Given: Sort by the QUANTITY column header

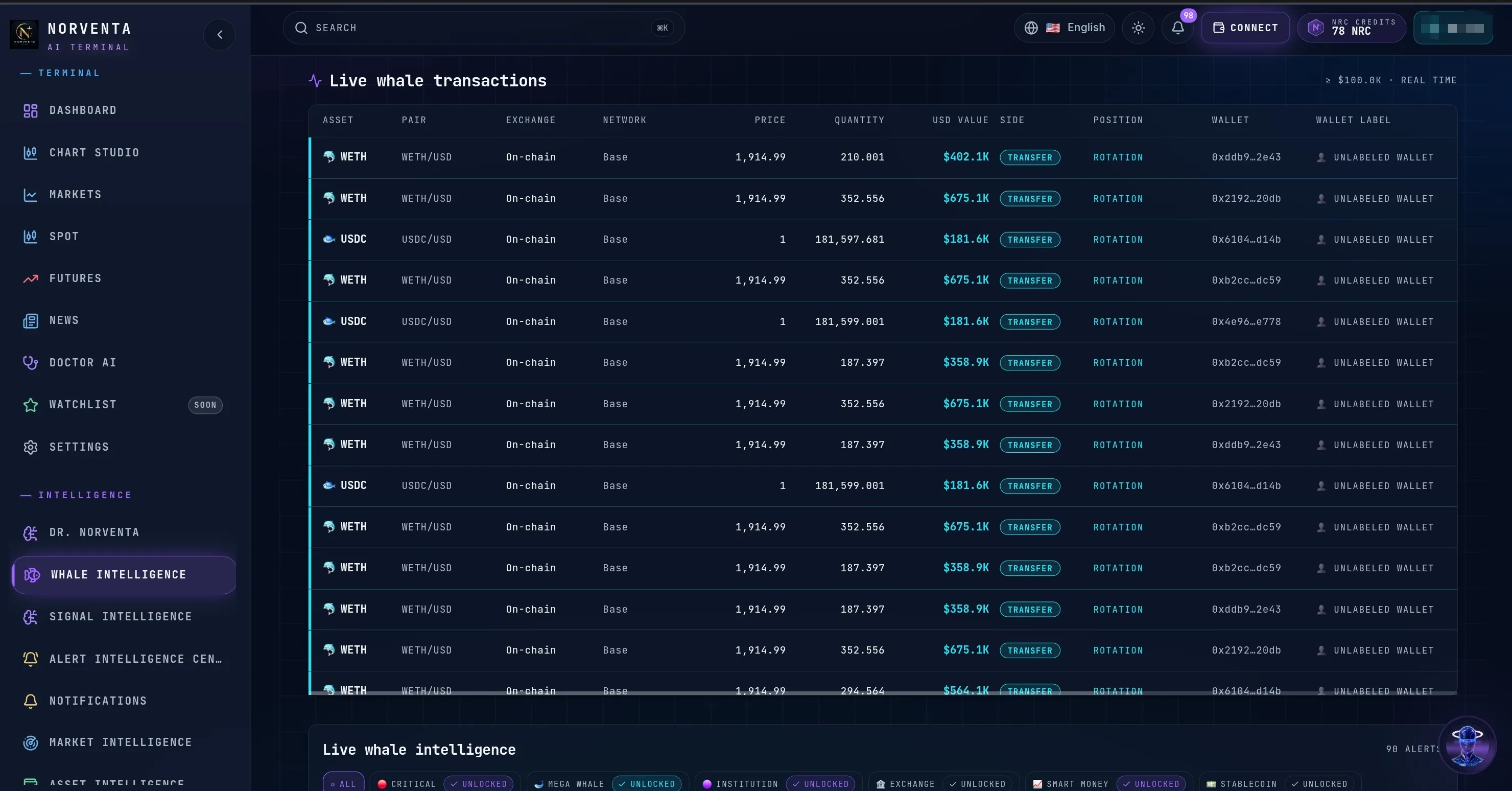Looking at the screenshot, I should 859,121.
